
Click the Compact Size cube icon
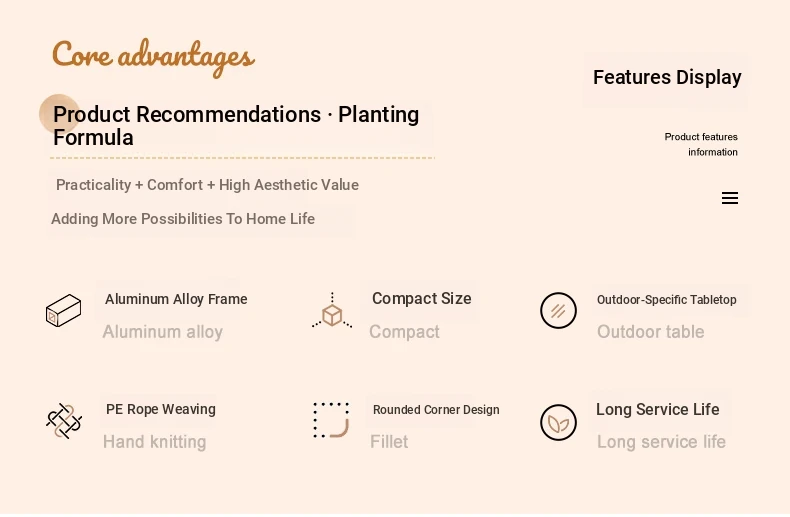pyautogui.click(x=332, y=310)
